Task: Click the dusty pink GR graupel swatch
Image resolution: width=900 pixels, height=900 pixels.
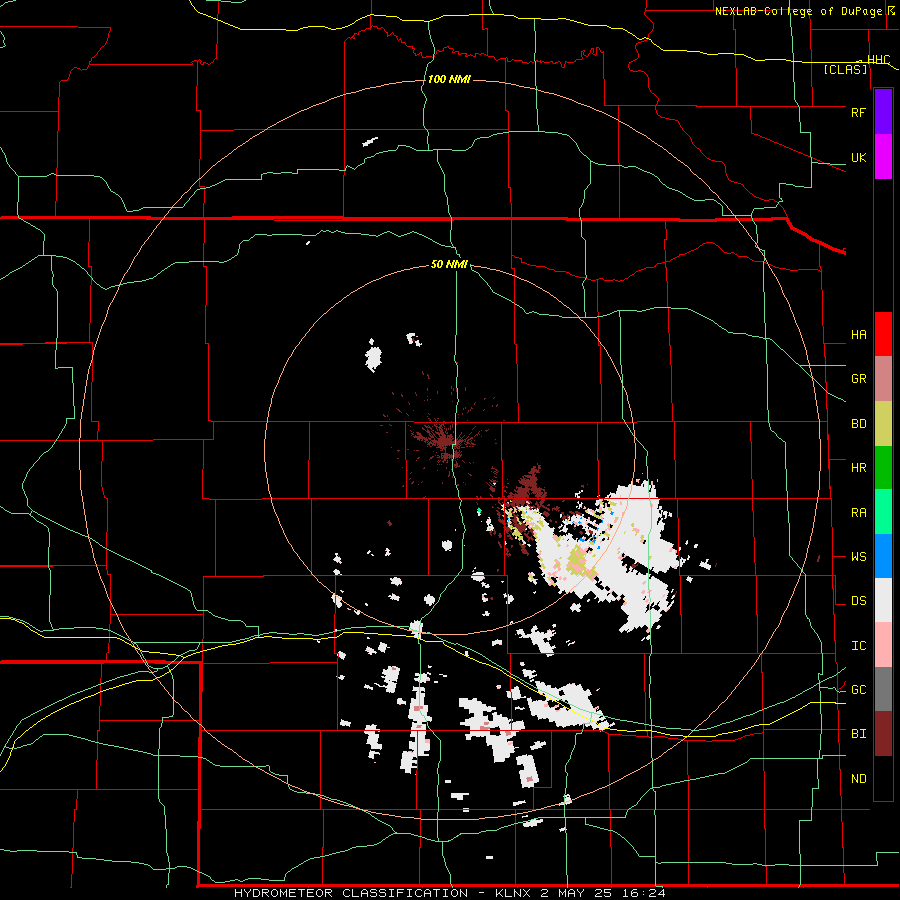Action: [883, 379]
